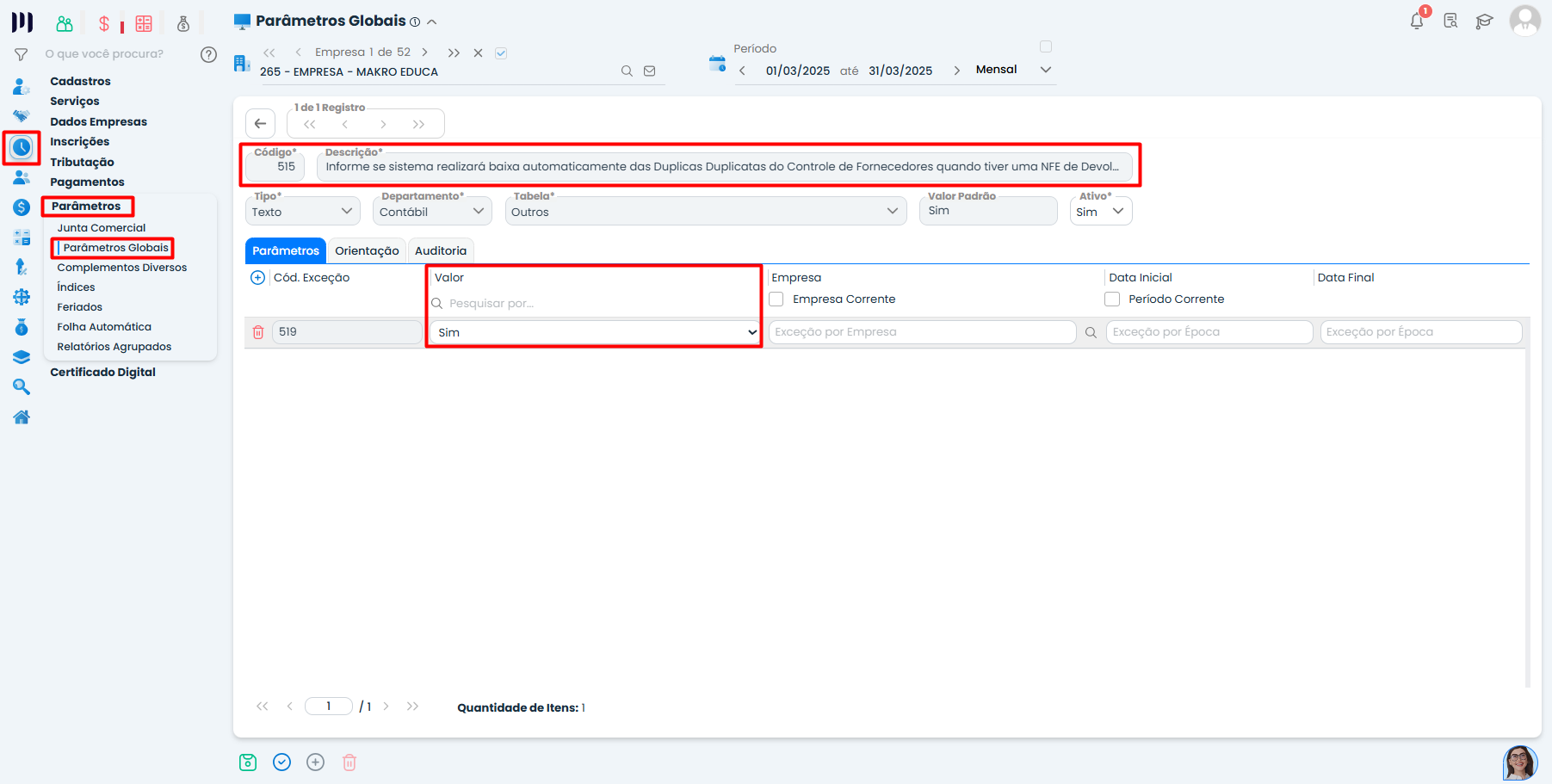Open the home icon in left sidebar
The height and width of the screenshot is (784, 1552).
click(22, 417)
